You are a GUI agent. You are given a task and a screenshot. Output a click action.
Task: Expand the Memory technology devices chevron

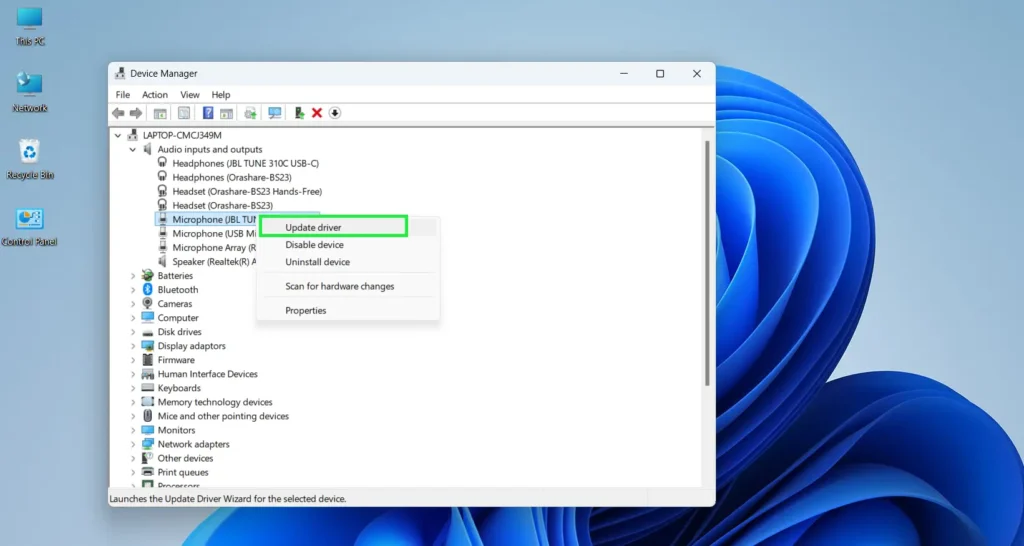click(x=133, y=402)
